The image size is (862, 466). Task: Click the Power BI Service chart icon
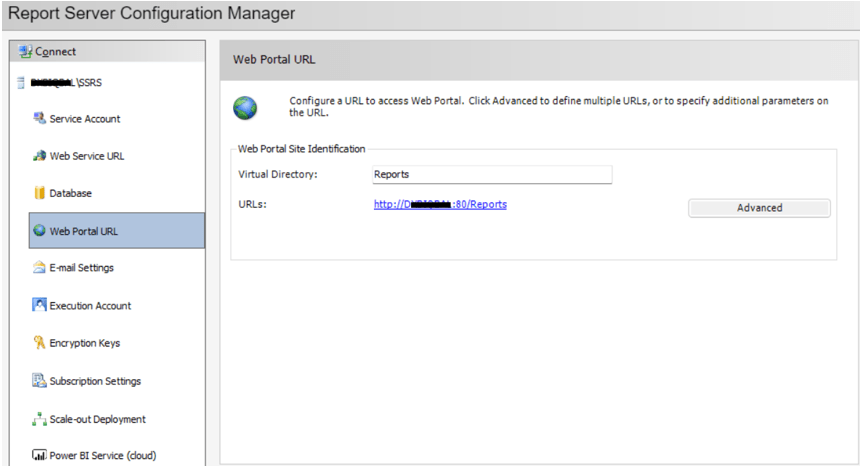click(x=39, y=456)
